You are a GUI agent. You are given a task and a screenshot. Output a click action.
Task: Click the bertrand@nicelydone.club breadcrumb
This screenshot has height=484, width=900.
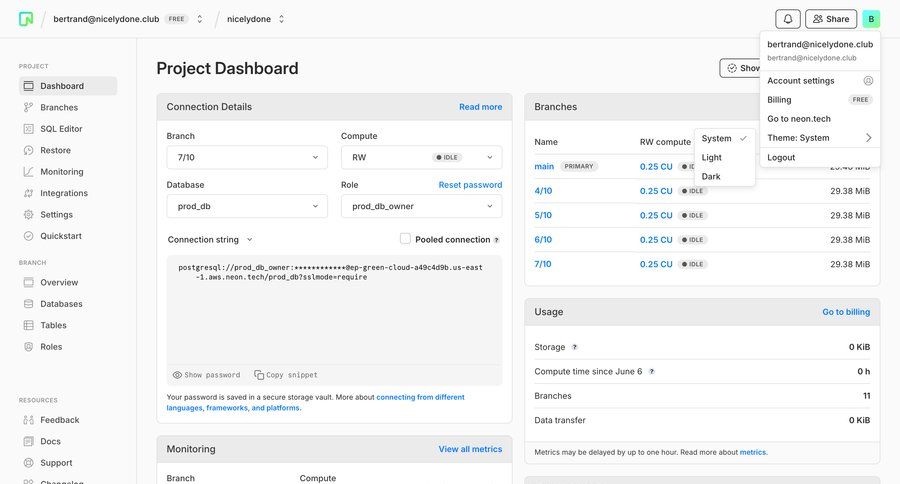[x=106, y=19]
